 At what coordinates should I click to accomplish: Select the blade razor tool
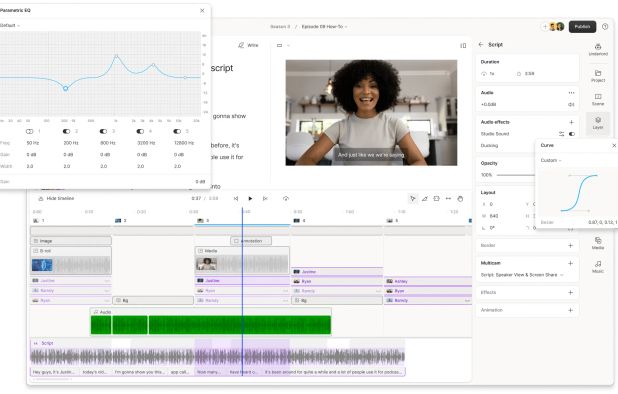point(424,199)
